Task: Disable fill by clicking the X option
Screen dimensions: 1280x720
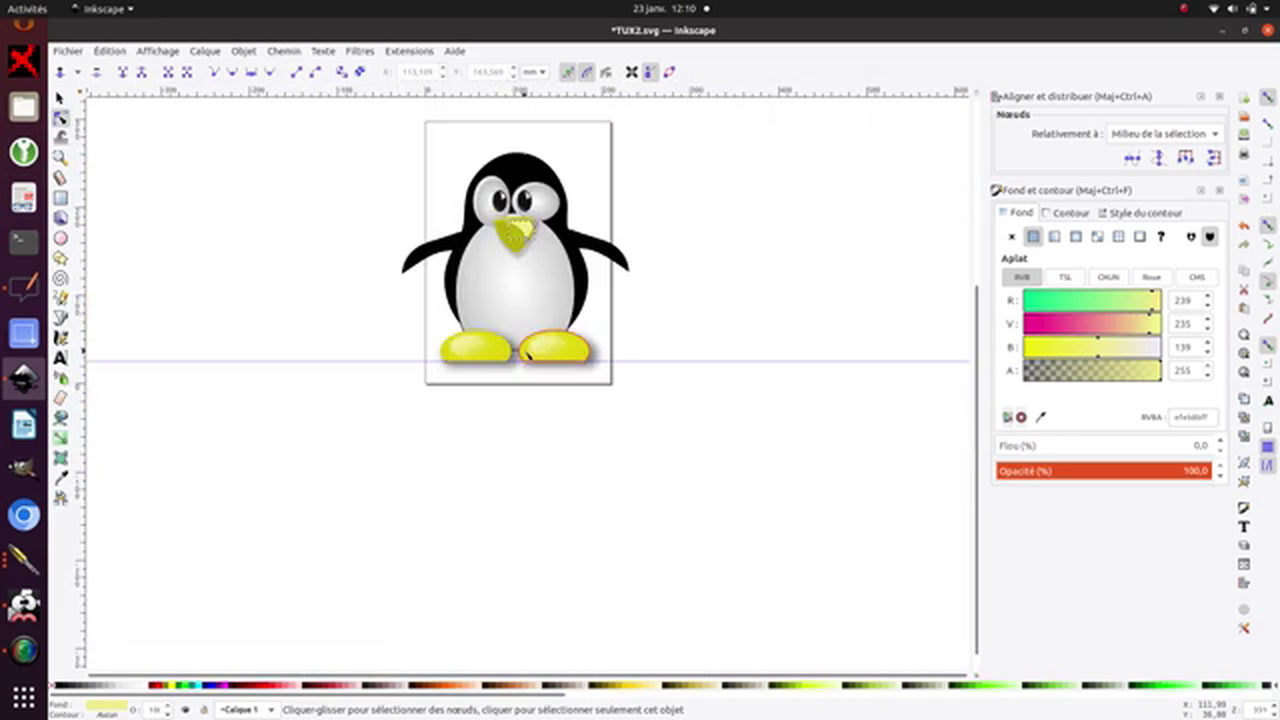Action: 1011,236
